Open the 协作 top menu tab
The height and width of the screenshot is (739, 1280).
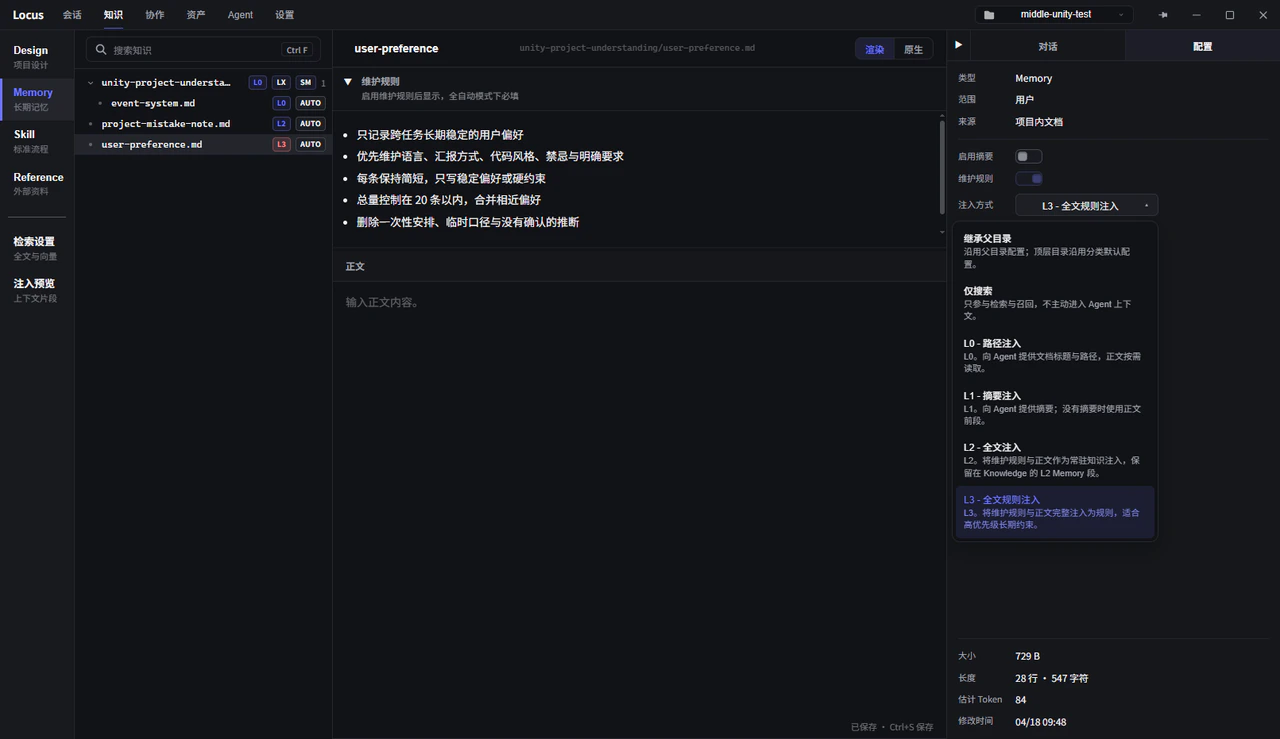[x=154, y=15]
